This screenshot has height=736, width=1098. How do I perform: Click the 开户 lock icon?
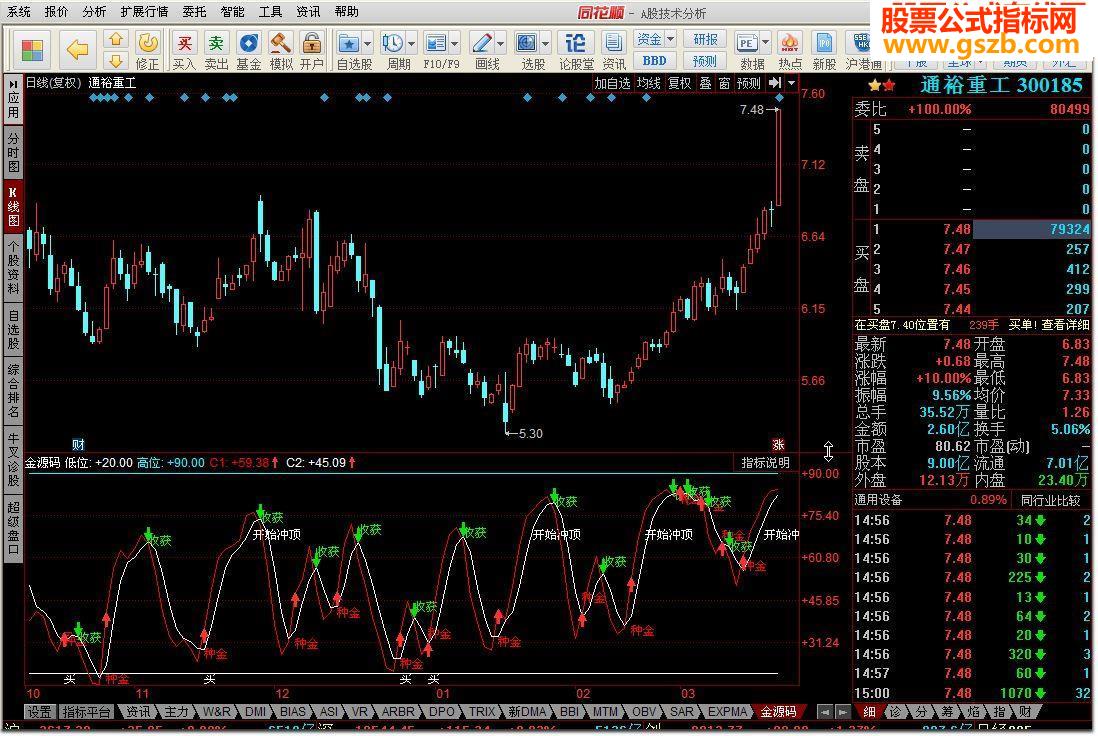pos(311,43)
